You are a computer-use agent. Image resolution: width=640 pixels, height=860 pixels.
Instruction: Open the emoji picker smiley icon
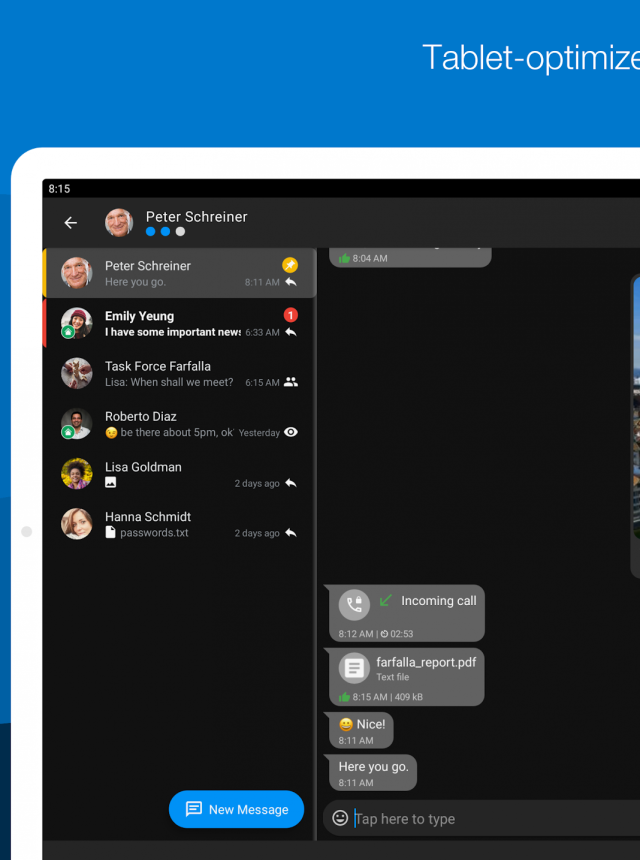click(x=340, y=818)
